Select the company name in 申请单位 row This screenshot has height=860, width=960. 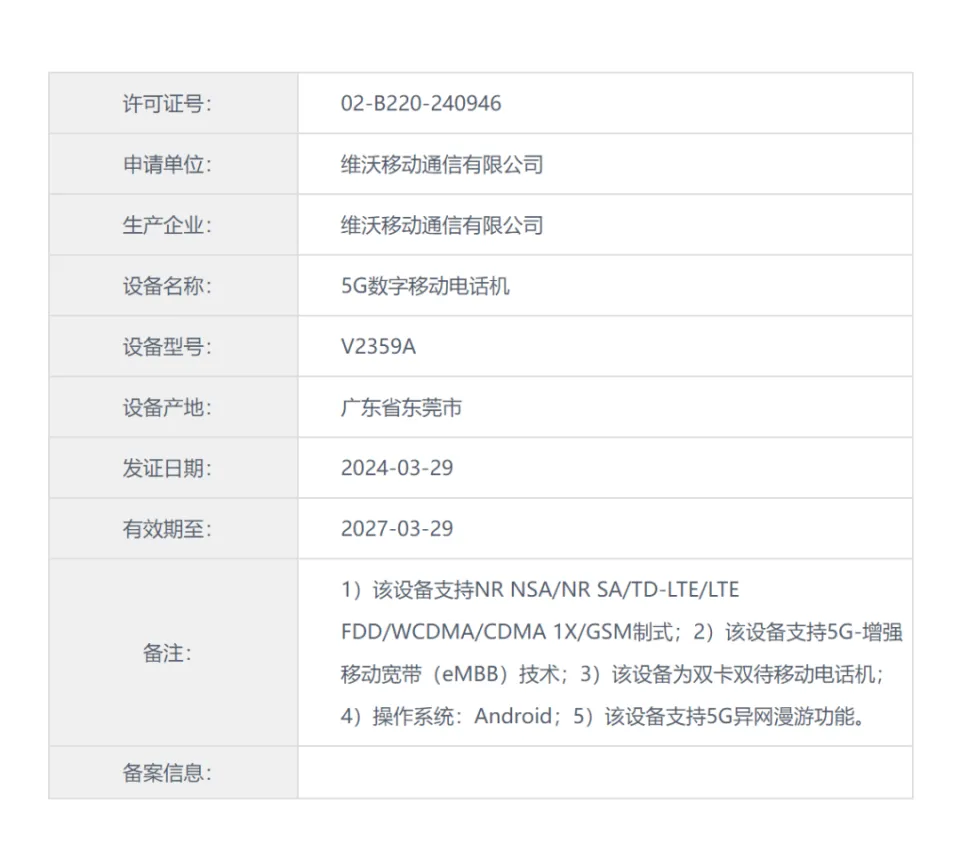click(441, 165)
